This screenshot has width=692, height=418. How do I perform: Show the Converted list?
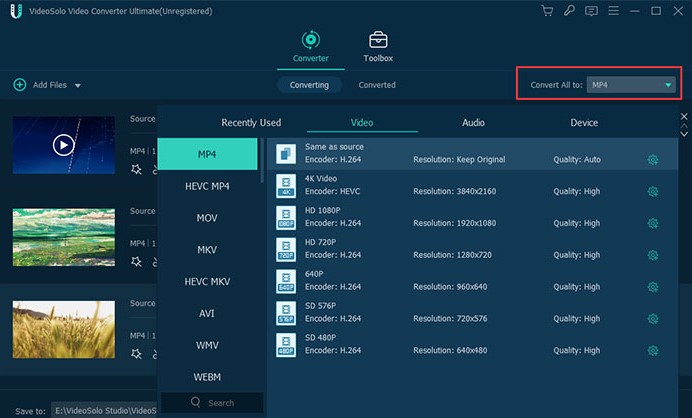(377, 85)
